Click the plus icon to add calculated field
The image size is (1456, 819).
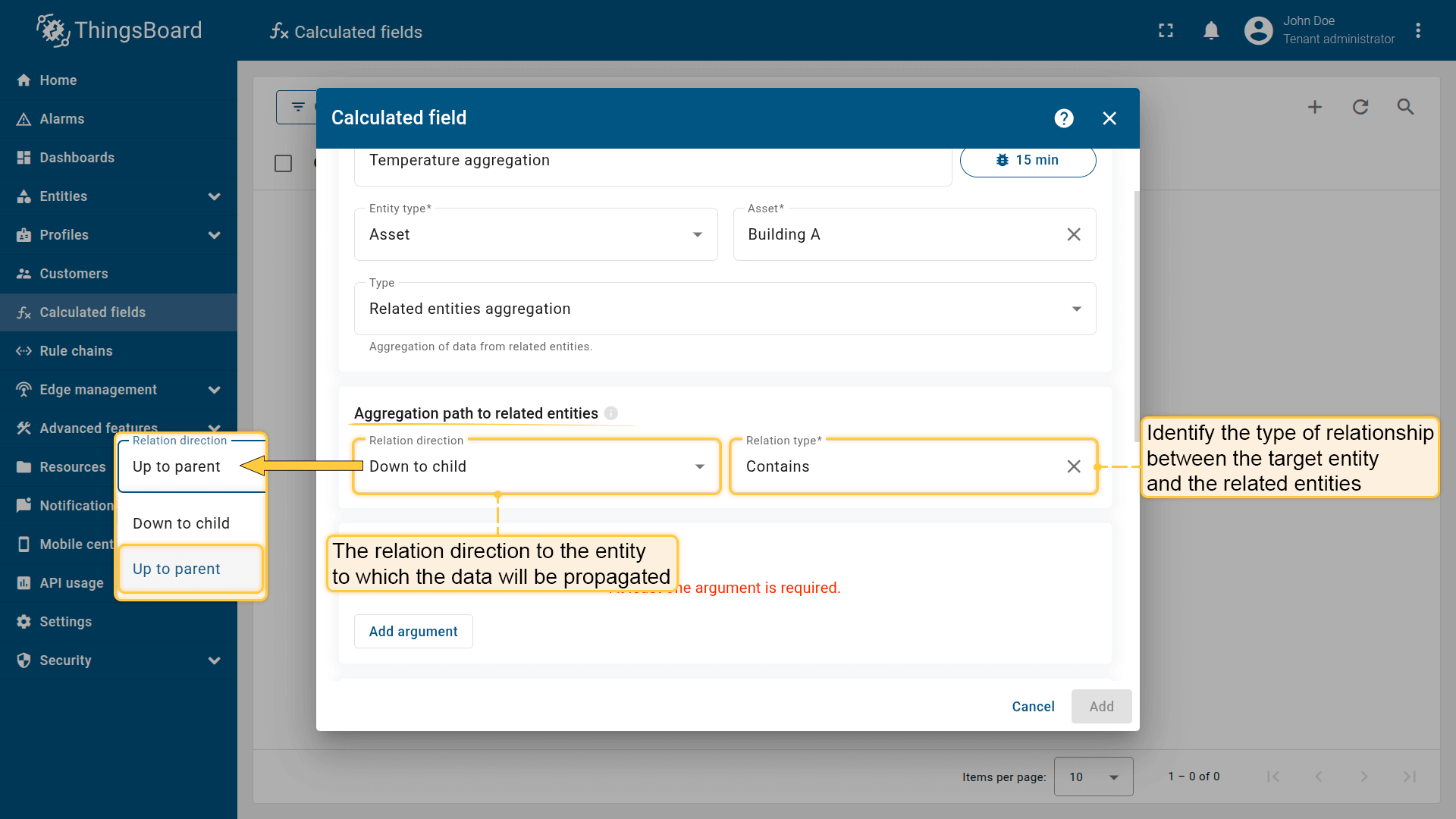(1315, 107)
